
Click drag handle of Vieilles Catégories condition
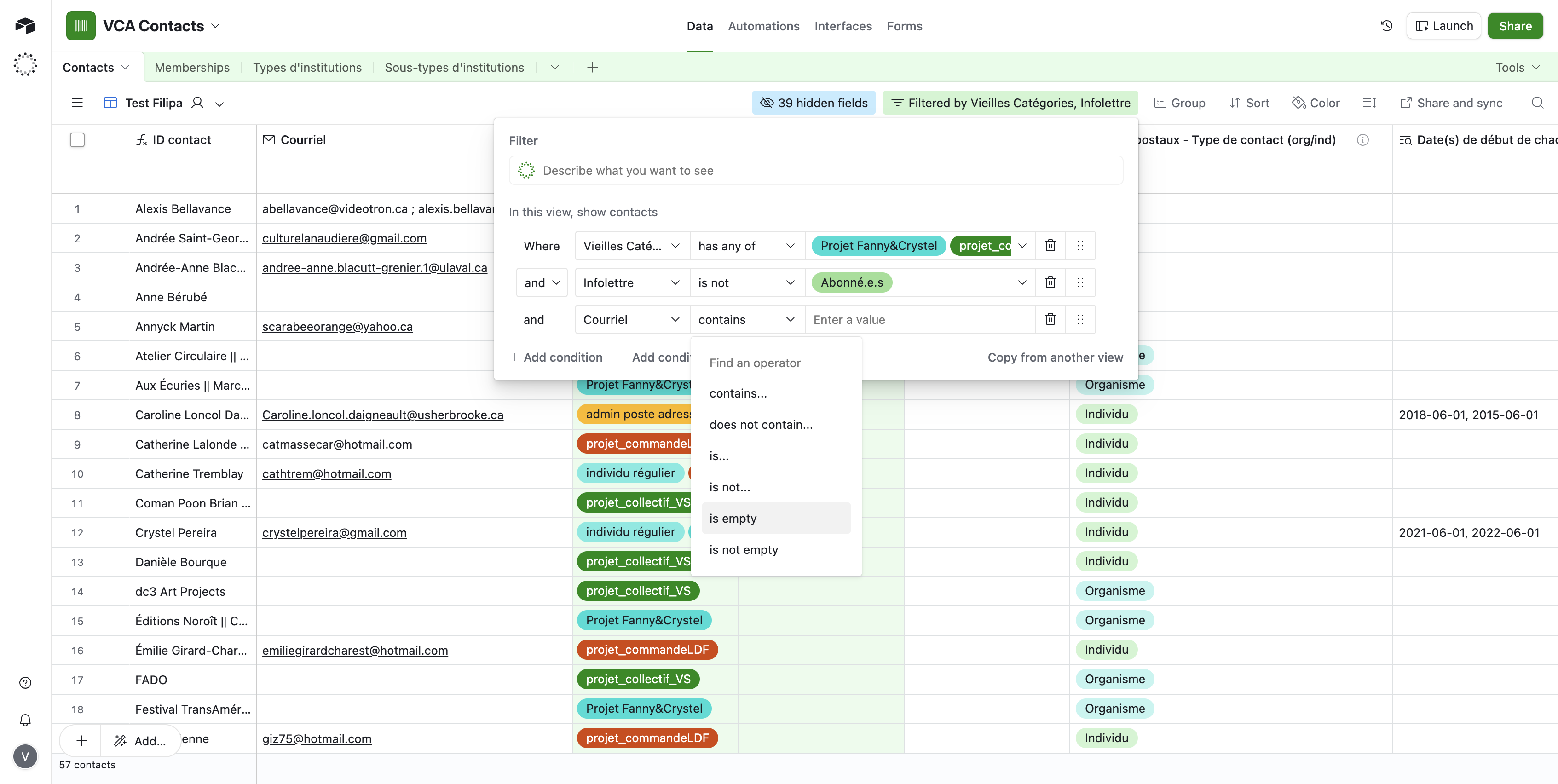click(x=1080, y=246)
